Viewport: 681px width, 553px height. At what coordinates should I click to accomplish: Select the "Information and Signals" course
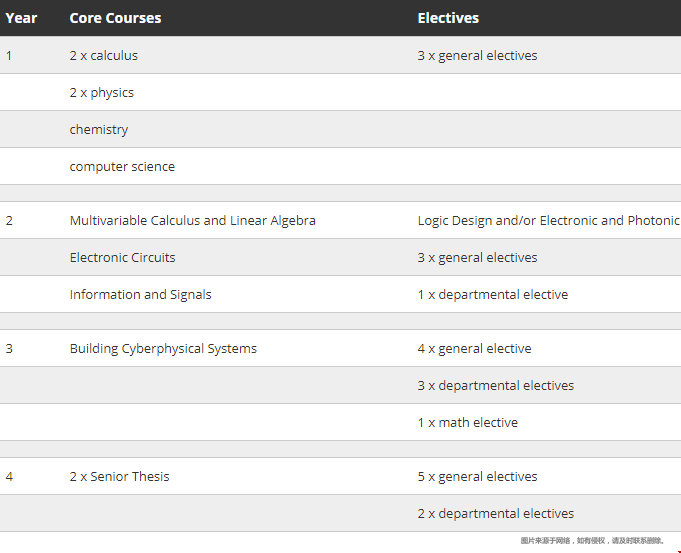[141, 295]
